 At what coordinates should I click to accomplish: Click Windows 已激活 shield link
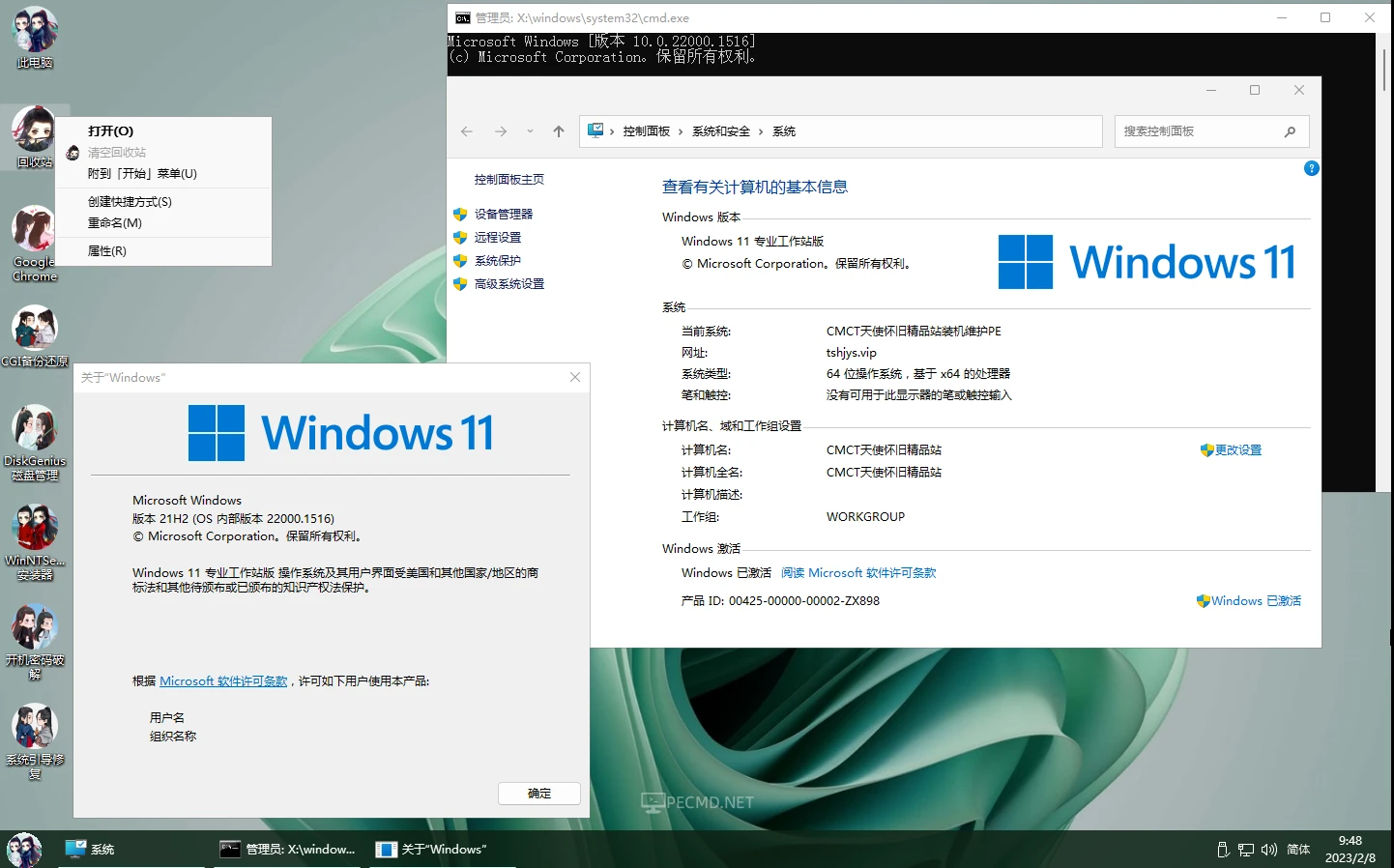(1249, 601)
